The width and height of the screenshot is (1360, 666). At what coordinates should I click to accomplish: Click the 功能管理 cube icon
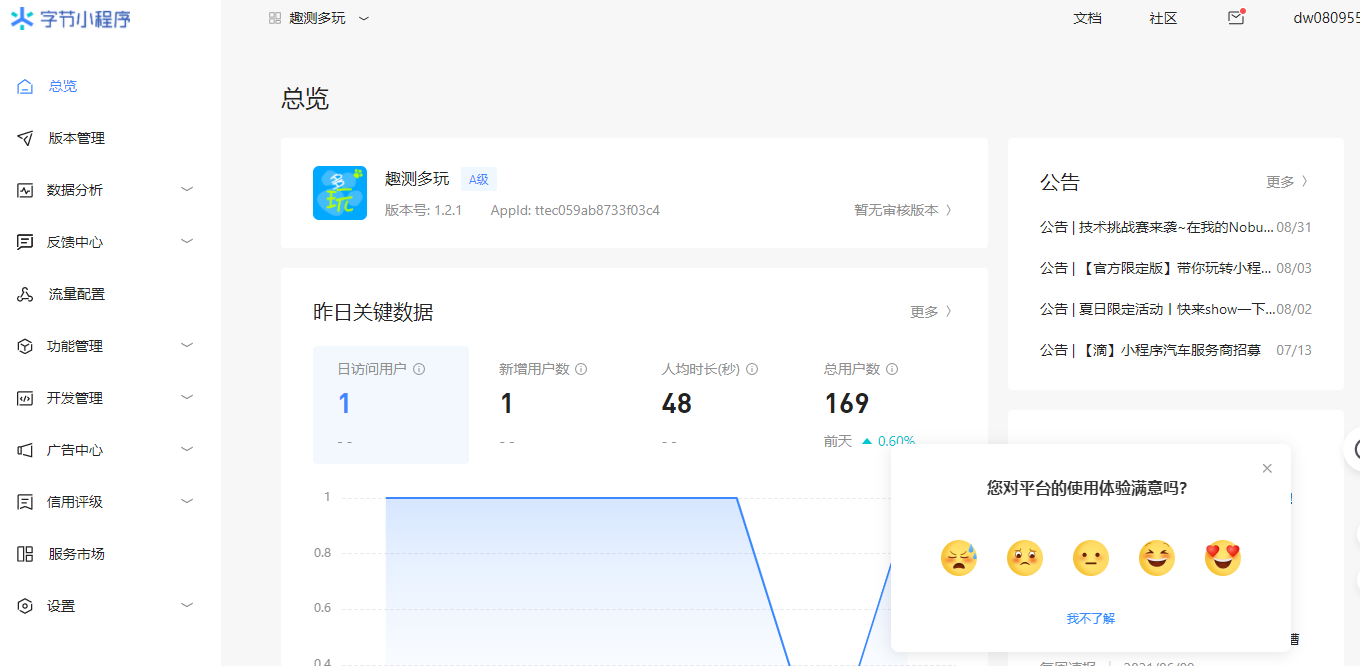(x=26, y=346)
